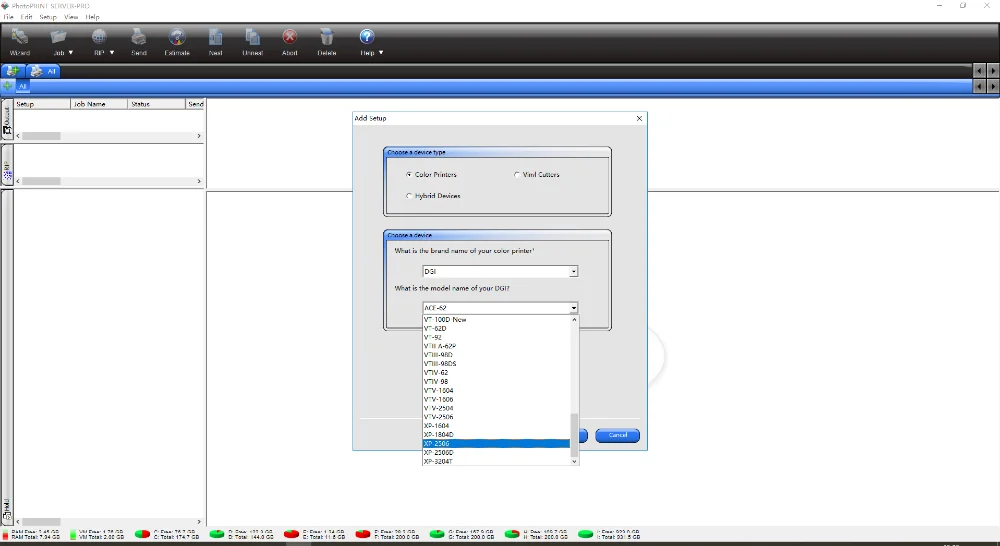Click the Delete trash bin icon
The width and height of the screenshot is (1000, 546).
327,37
